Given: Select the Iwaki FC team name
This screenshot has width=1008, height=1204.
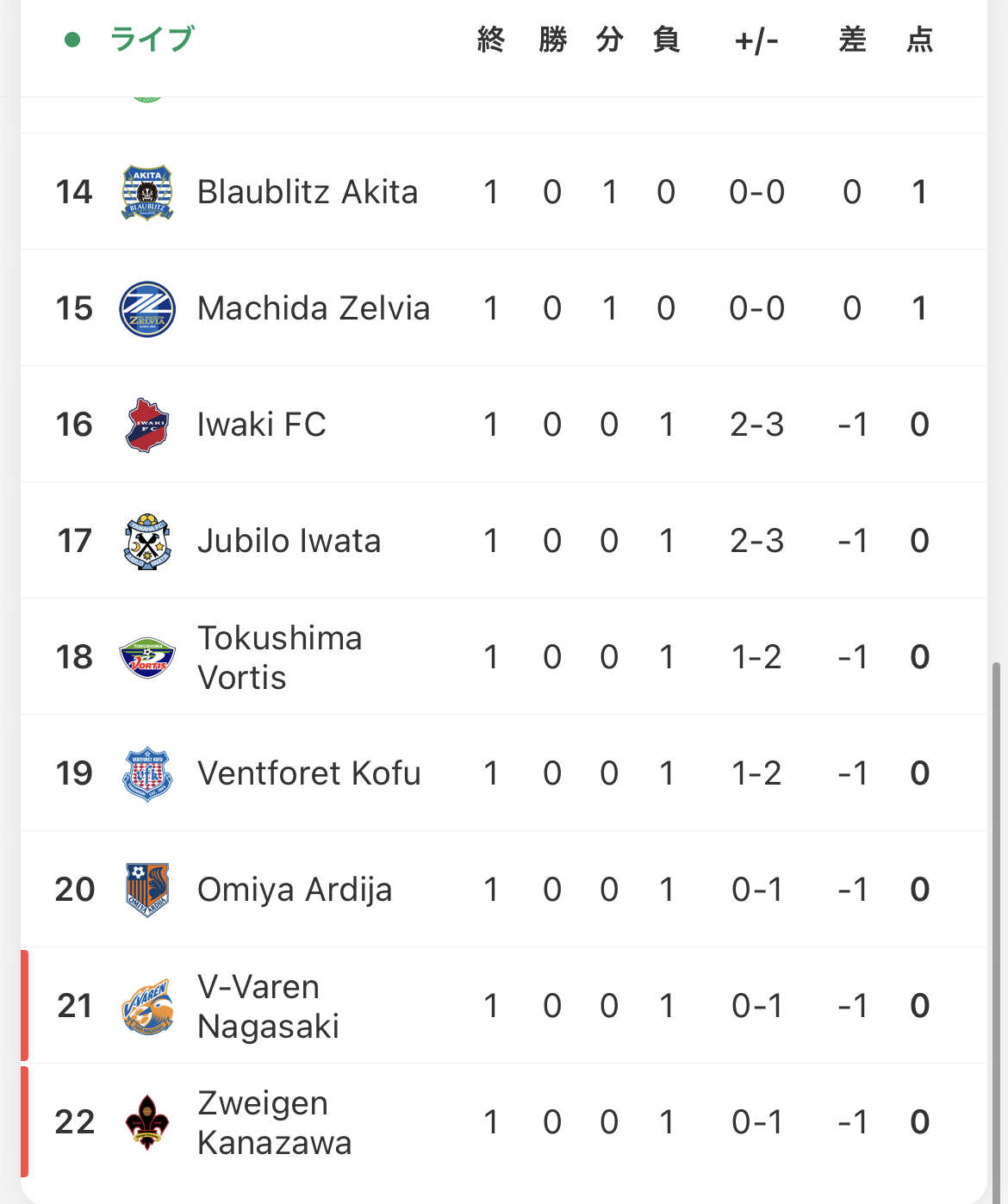Looking at the screenshot, I should pos(262,425).
